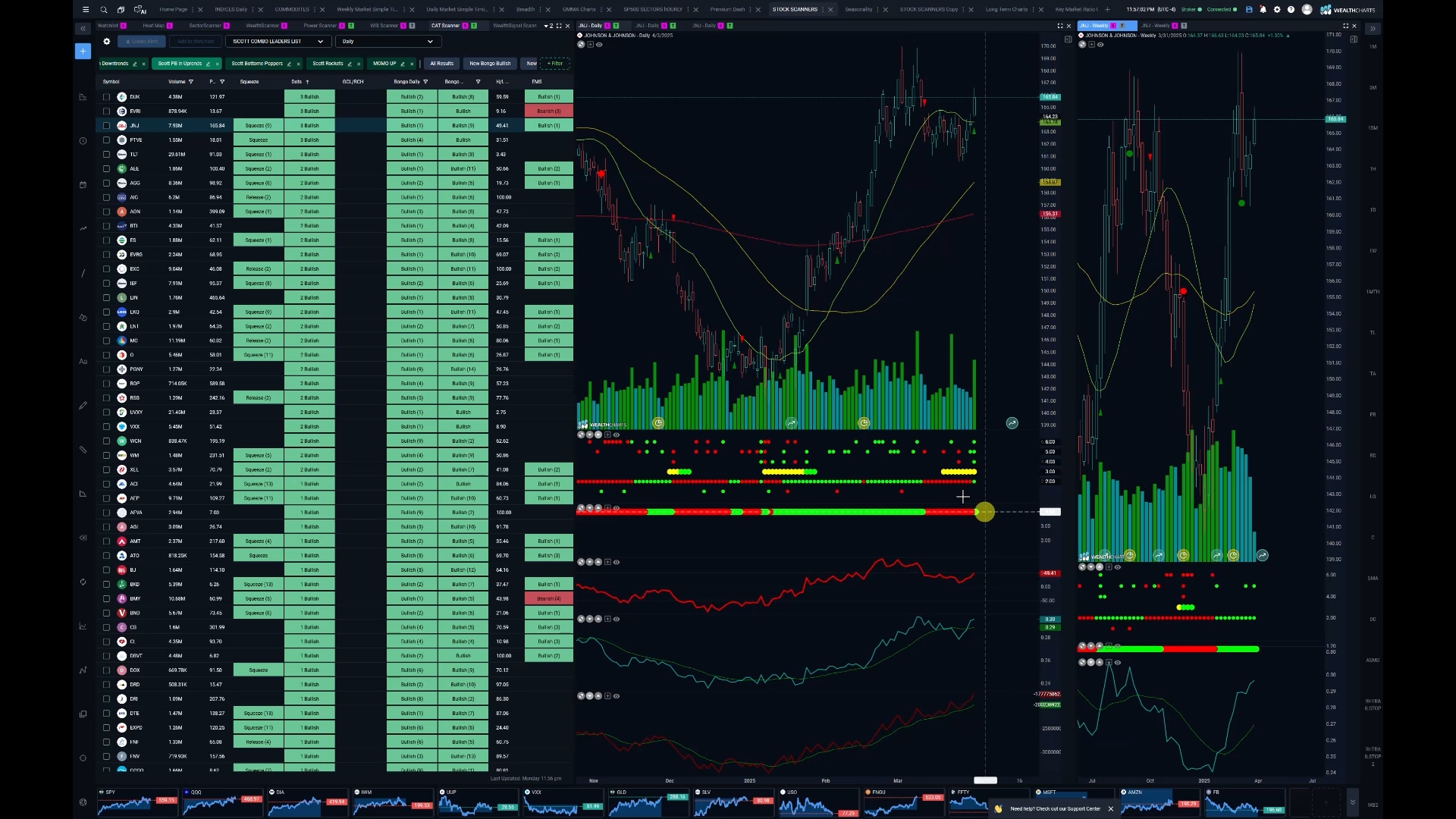The height and width of the screenshot is (819, 1456).
Task: Open the duplicate layout windows icon
Action: (121, 10)
